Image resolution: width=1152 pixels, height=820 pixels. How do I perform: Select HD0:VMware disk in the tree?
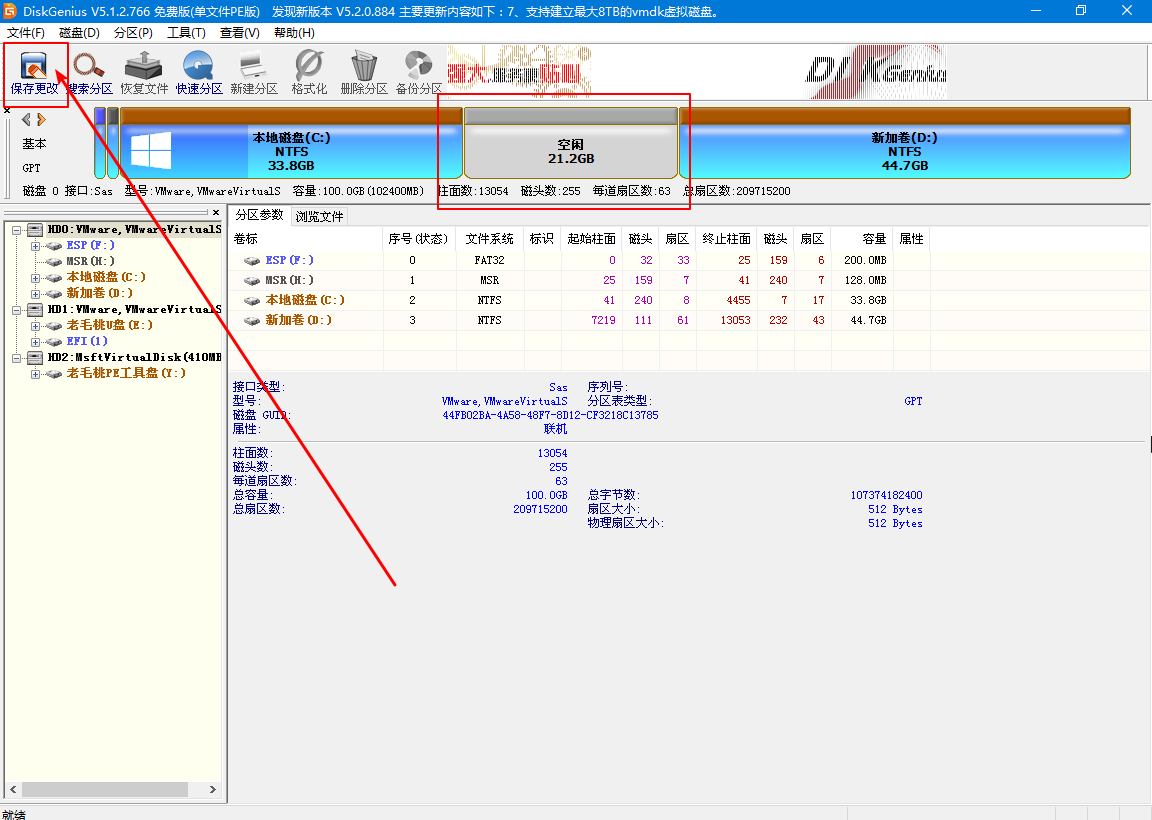coord(134,229)
